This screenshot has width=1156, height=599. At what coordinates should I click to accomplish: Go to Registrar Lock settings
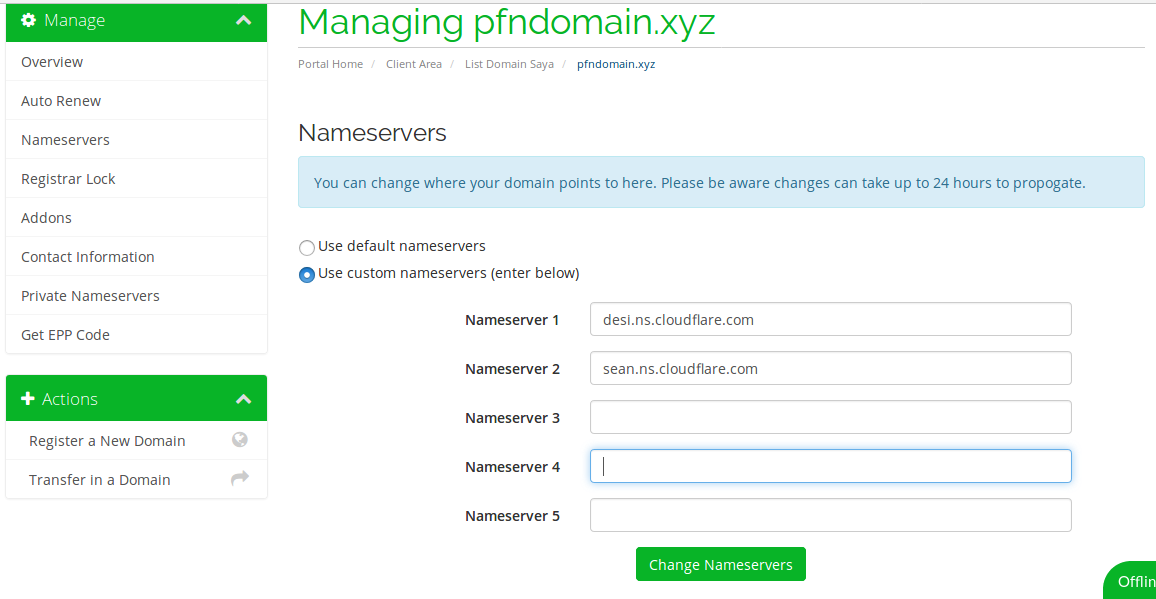(x=136, y=179)
